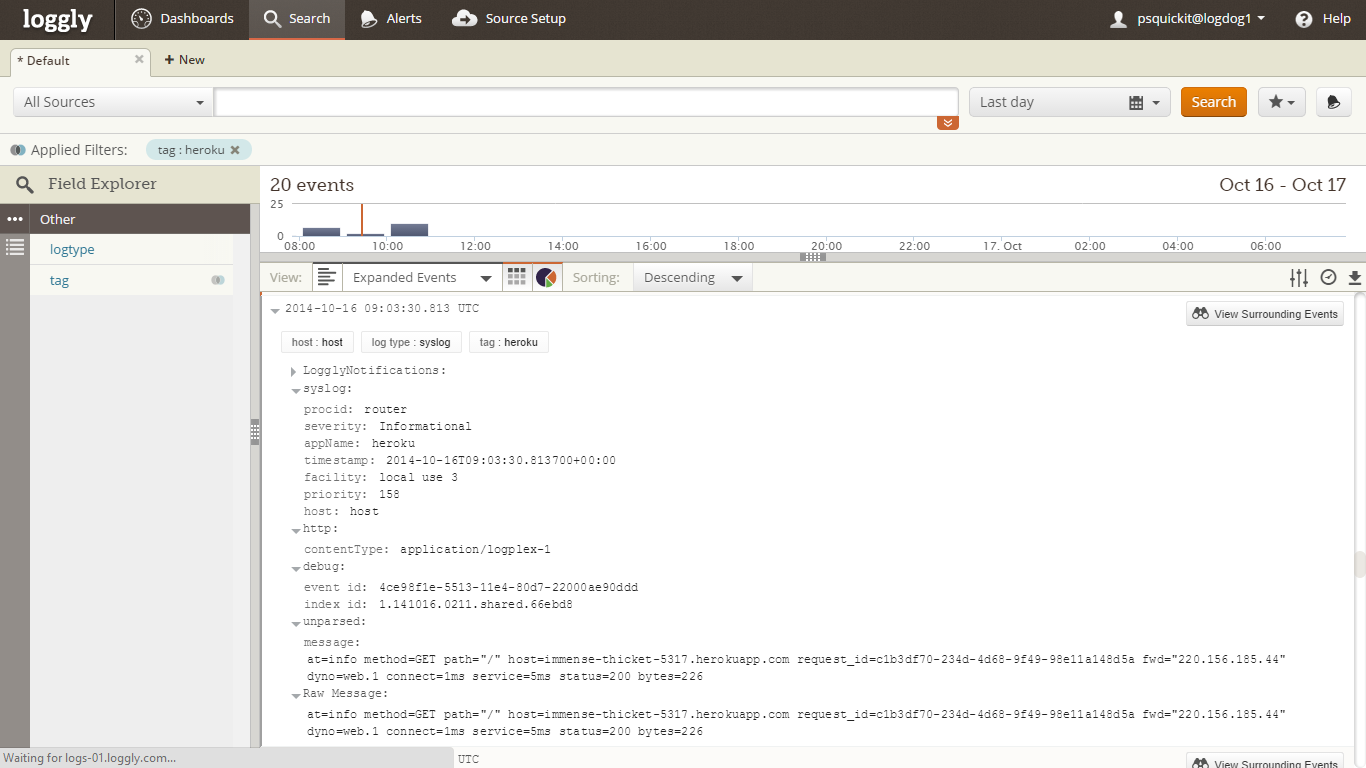Open the Last day time range dropdown
Image resolution: width=1366 pixels, height=768 pixels.
tap(1069, 102)
